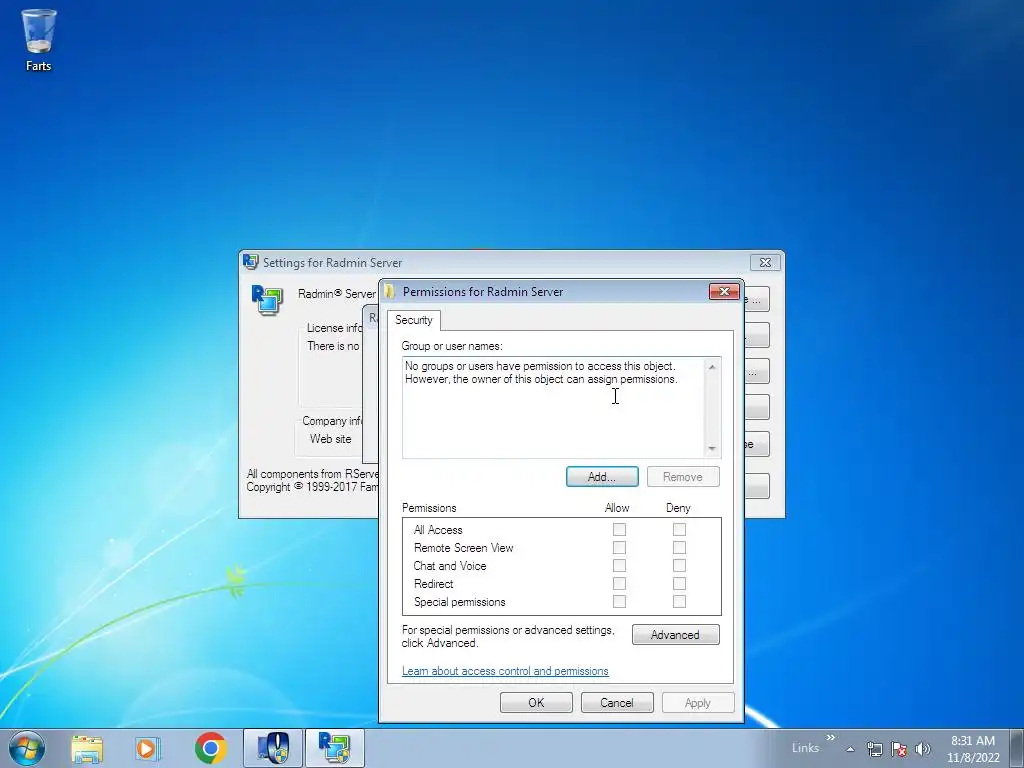Open the clock showing 8:31 AM
The width and height of the screenshot is (1024, 768).
coord(973,749)
